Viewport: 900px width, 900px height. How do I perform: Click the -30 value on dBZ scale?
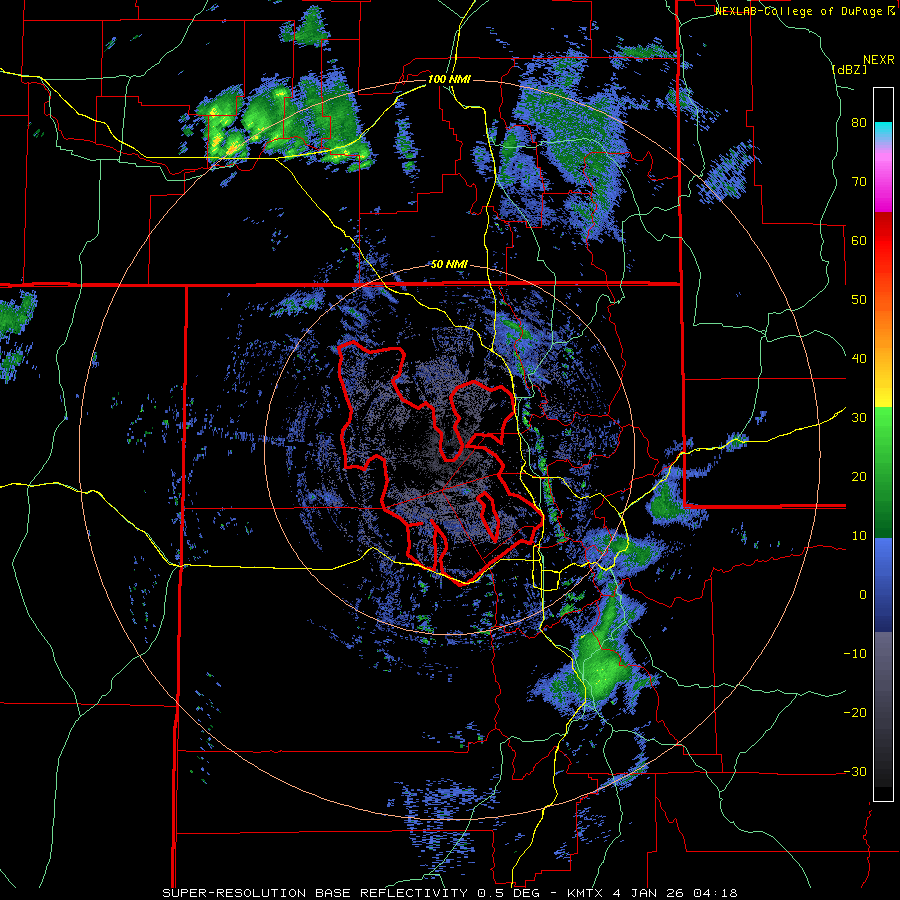pyautogui.click(x=855, y=771)
